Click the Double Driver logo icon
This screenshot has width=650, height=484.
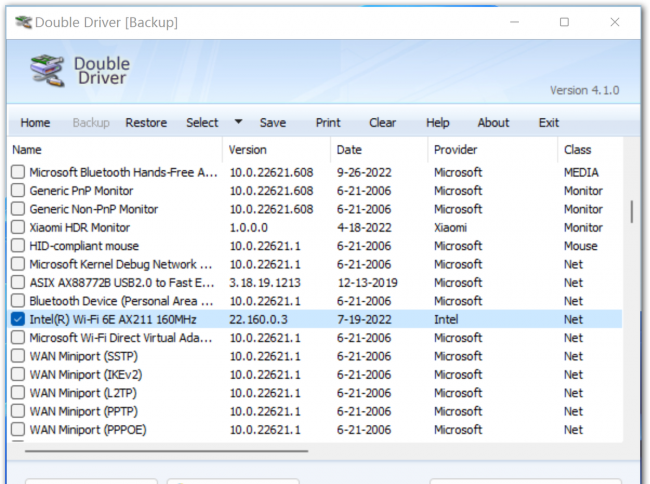point(47,70)
